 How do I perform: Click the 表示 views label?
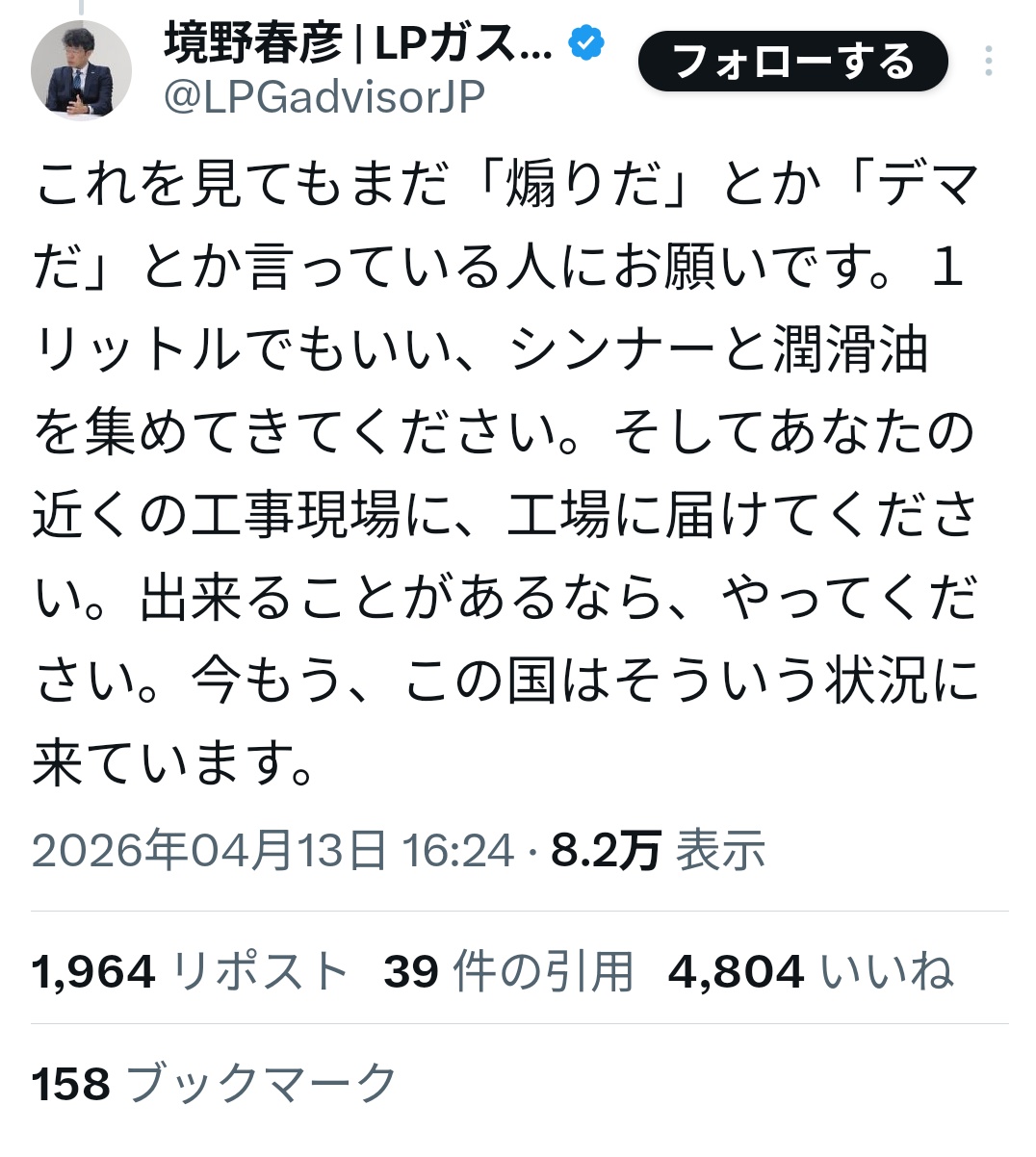click(720, 851)
